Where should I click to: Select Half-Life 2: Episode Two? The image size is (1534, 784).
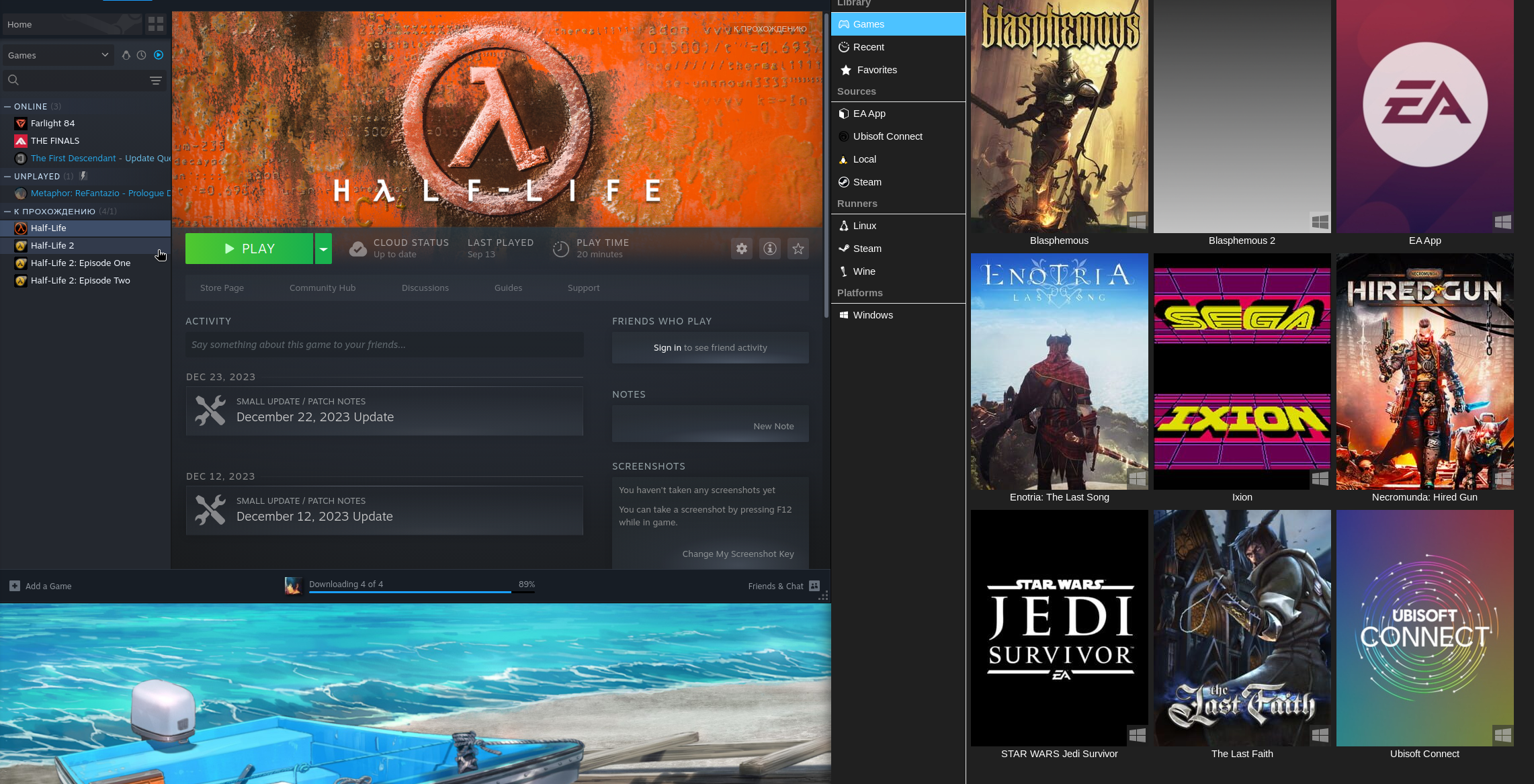pos(85,281)
